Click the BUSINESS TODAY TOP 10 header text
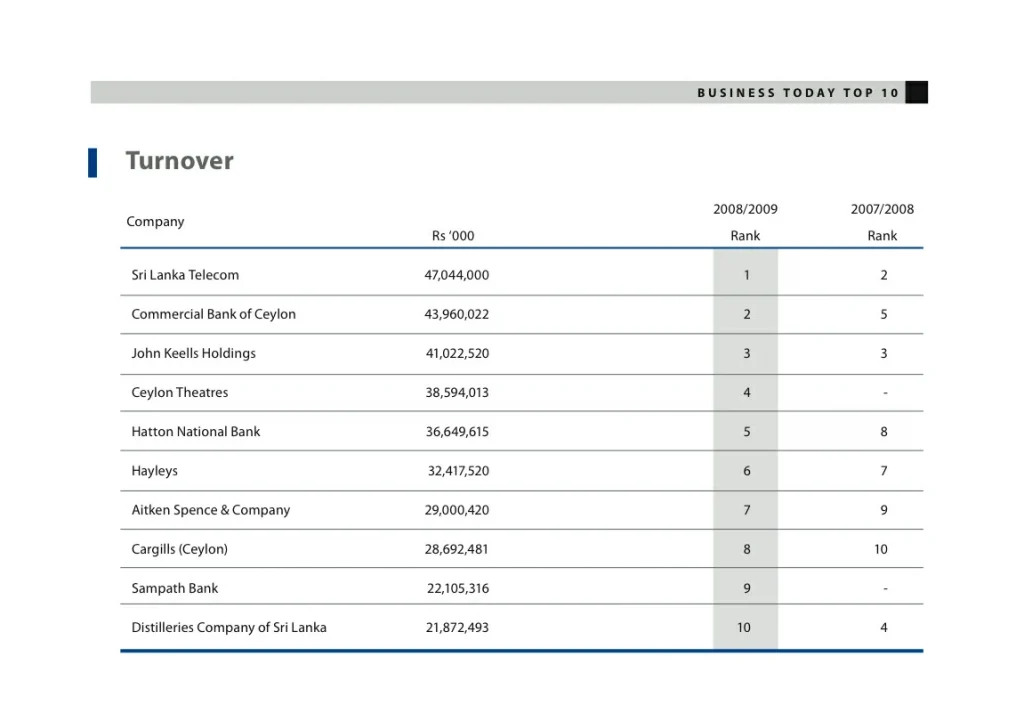Viewport: 1024px width, 705px height. point(798,93)
